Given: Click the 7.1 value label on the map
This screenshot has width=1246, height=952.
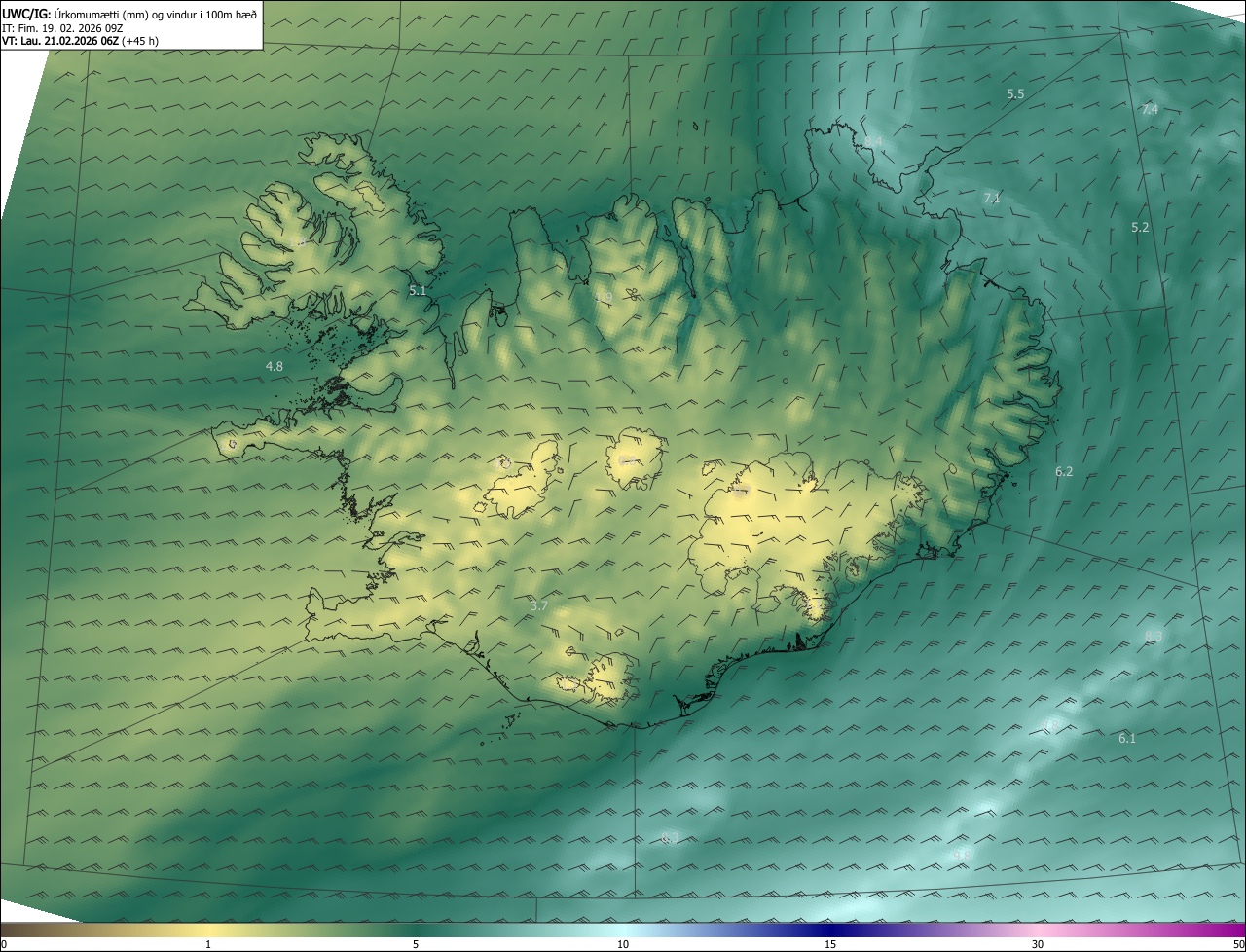Looking at the screenshot, I should point(992,198).
